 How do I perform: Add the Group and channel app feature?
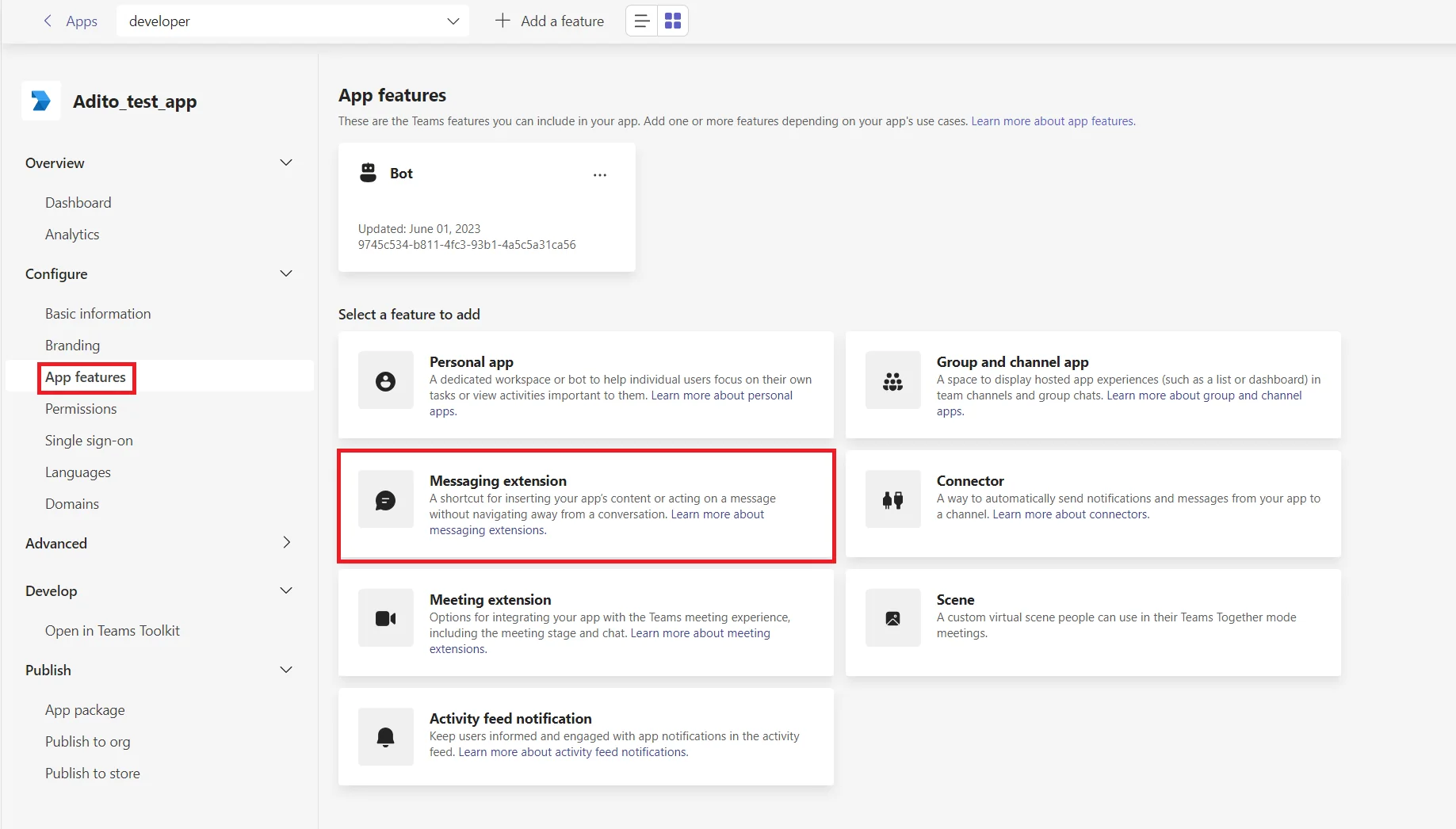1093,385
